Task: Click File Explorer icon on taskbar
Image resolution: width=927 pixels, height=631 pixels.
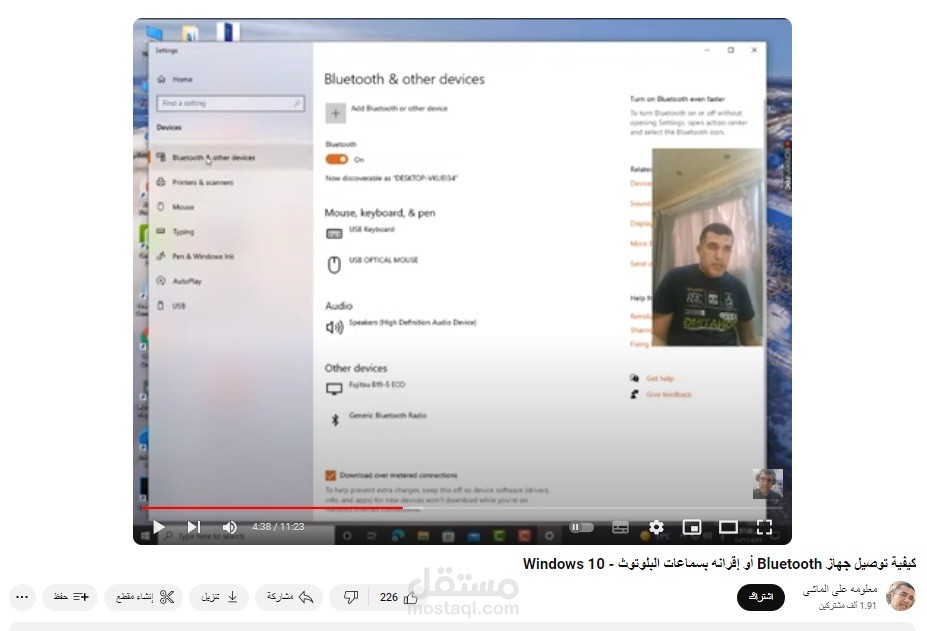Action: (423, 536)
